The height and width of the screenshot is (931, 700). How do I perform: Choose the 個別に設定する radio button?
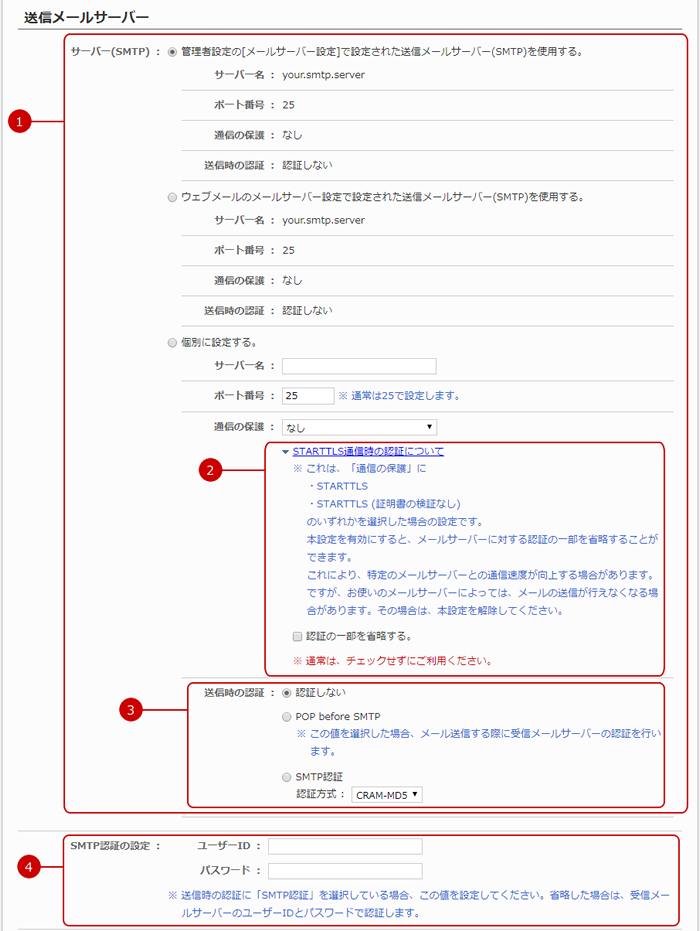tap(173, 343)
